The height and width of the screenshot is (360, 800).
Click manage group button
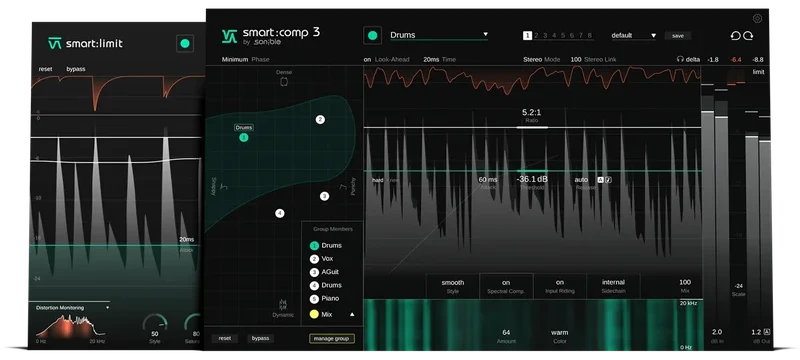click(x=332, y=338)
